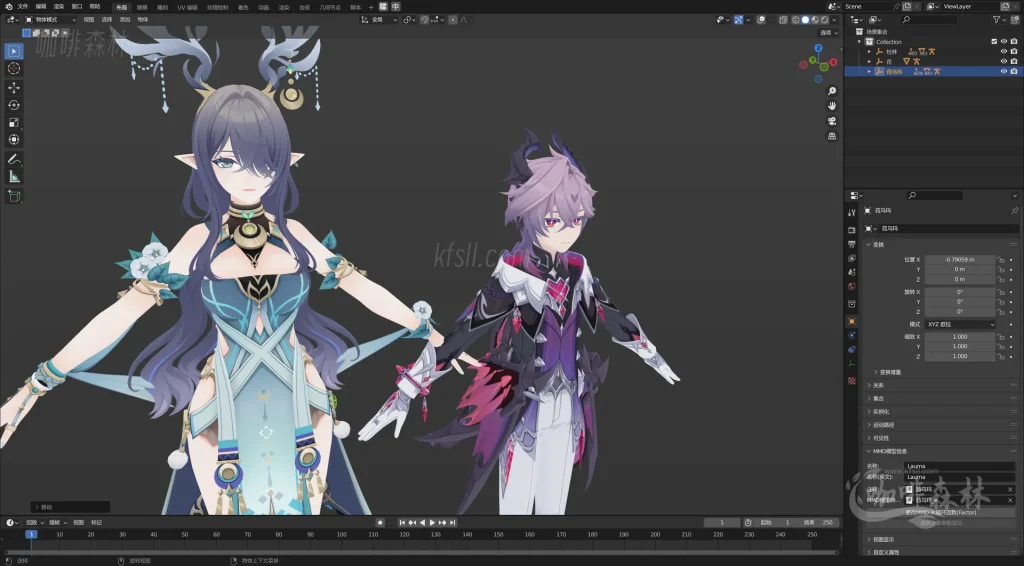Image resolution: width=1024 pixels, height=566 pixels.
Task: Toggle the snapping magnet in viewport header
Action: [x=424, y=20]
